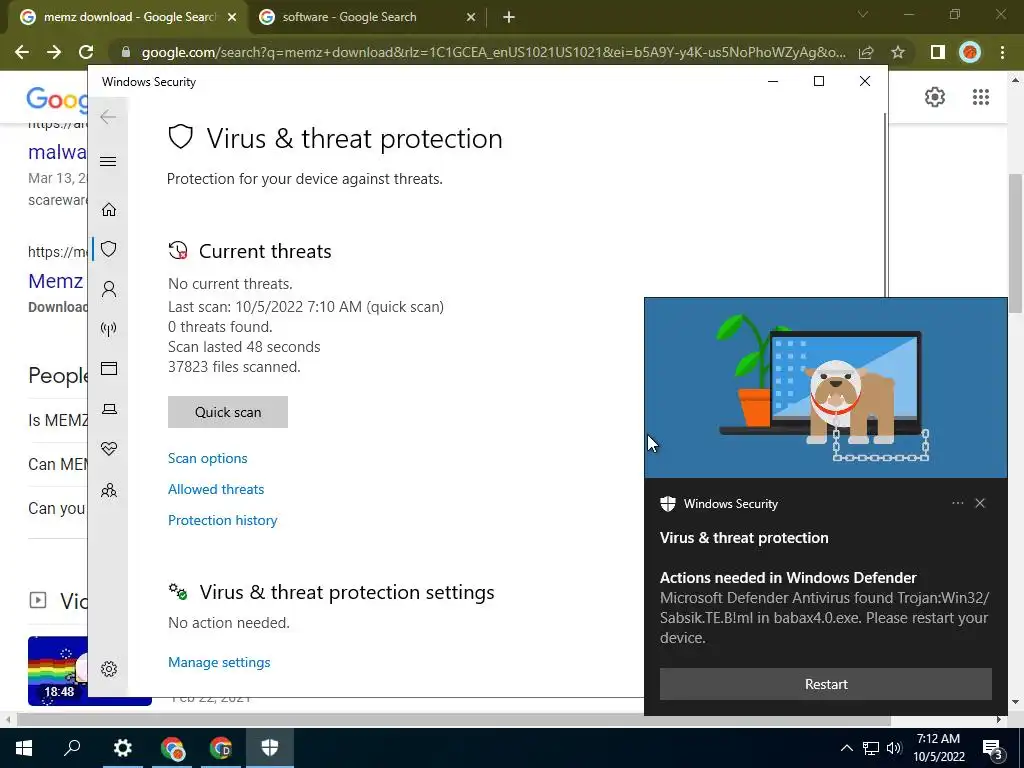The width and height of the screenshot is (1024, 768).
Task: Open Settings from the taskbar
Action: (122, 748)
